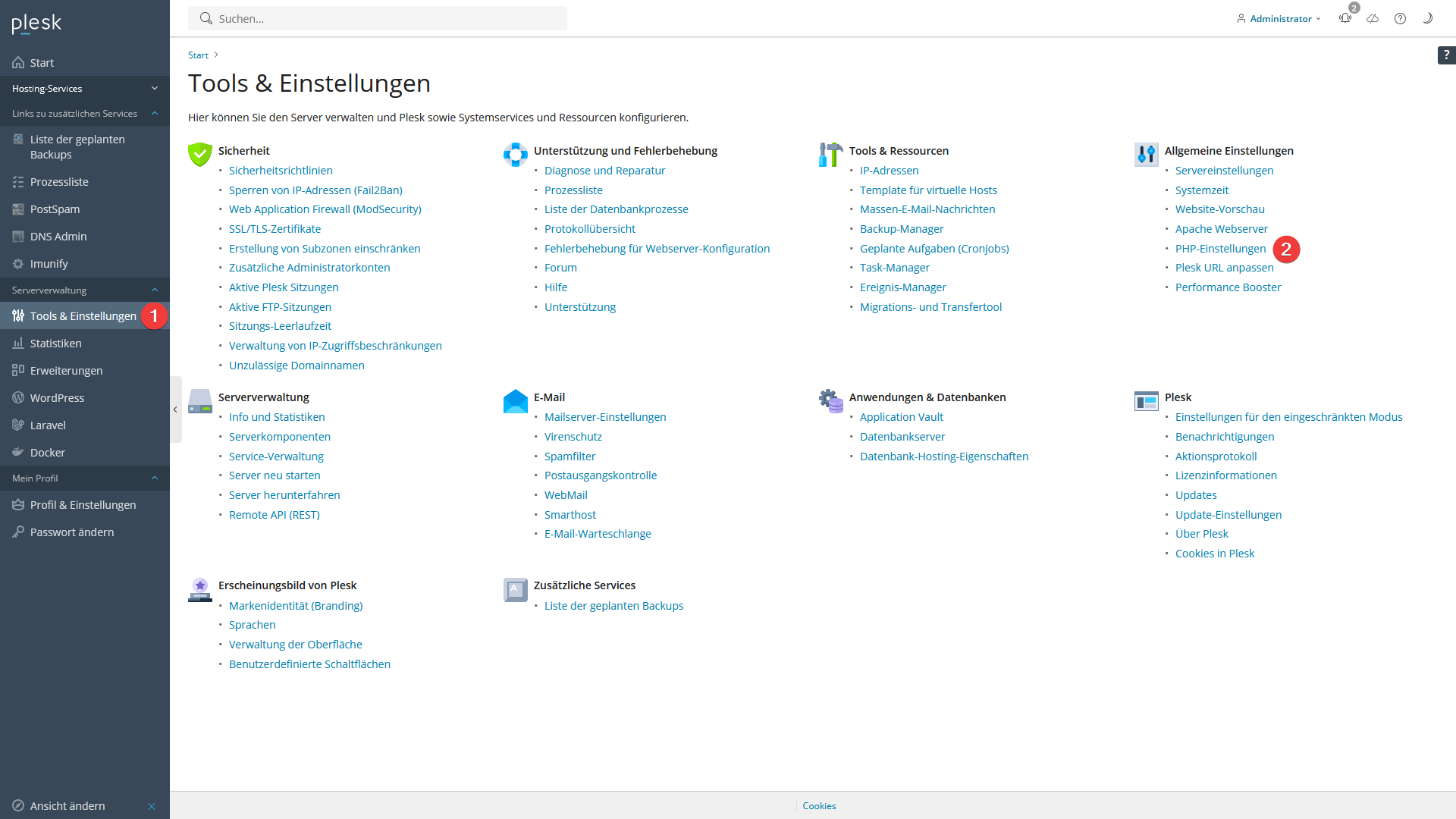Click the E-Mail envelope category icon
This screenshot has width=1456, height=819.
[516, 401]
